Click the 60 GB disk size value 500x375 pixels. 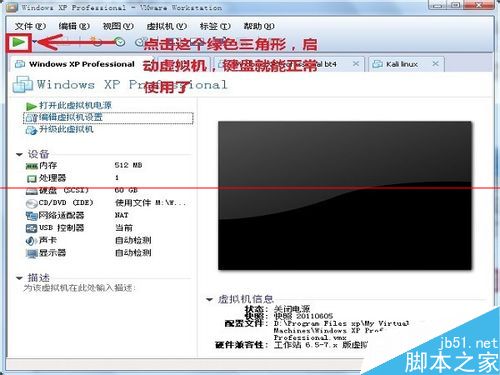126,190
